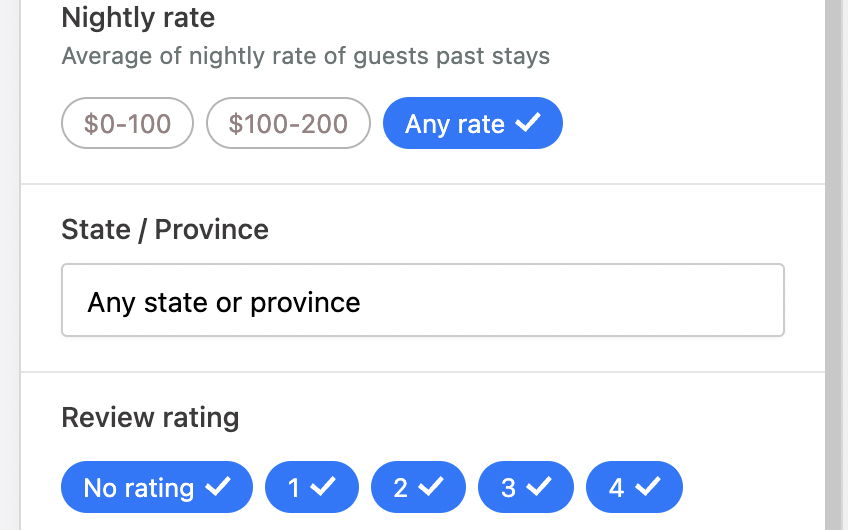Image resolution: width=848 pixels, height=530 pixels.
Task: Click the checkmark icon in Any rate
Action: (x=527, y=123)
